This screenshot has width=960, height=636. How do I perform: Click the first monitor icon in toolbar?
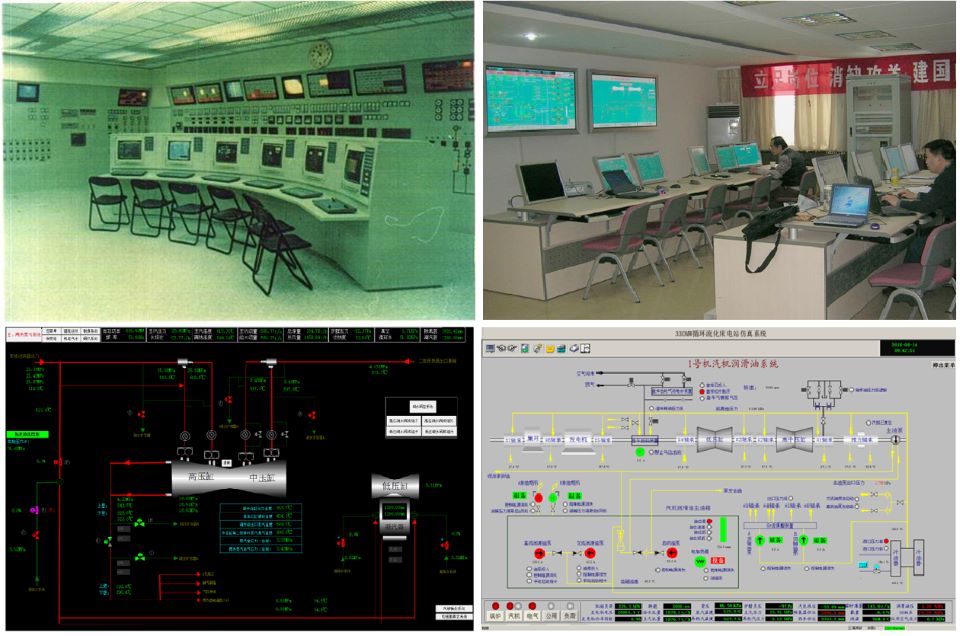(490, 348)
